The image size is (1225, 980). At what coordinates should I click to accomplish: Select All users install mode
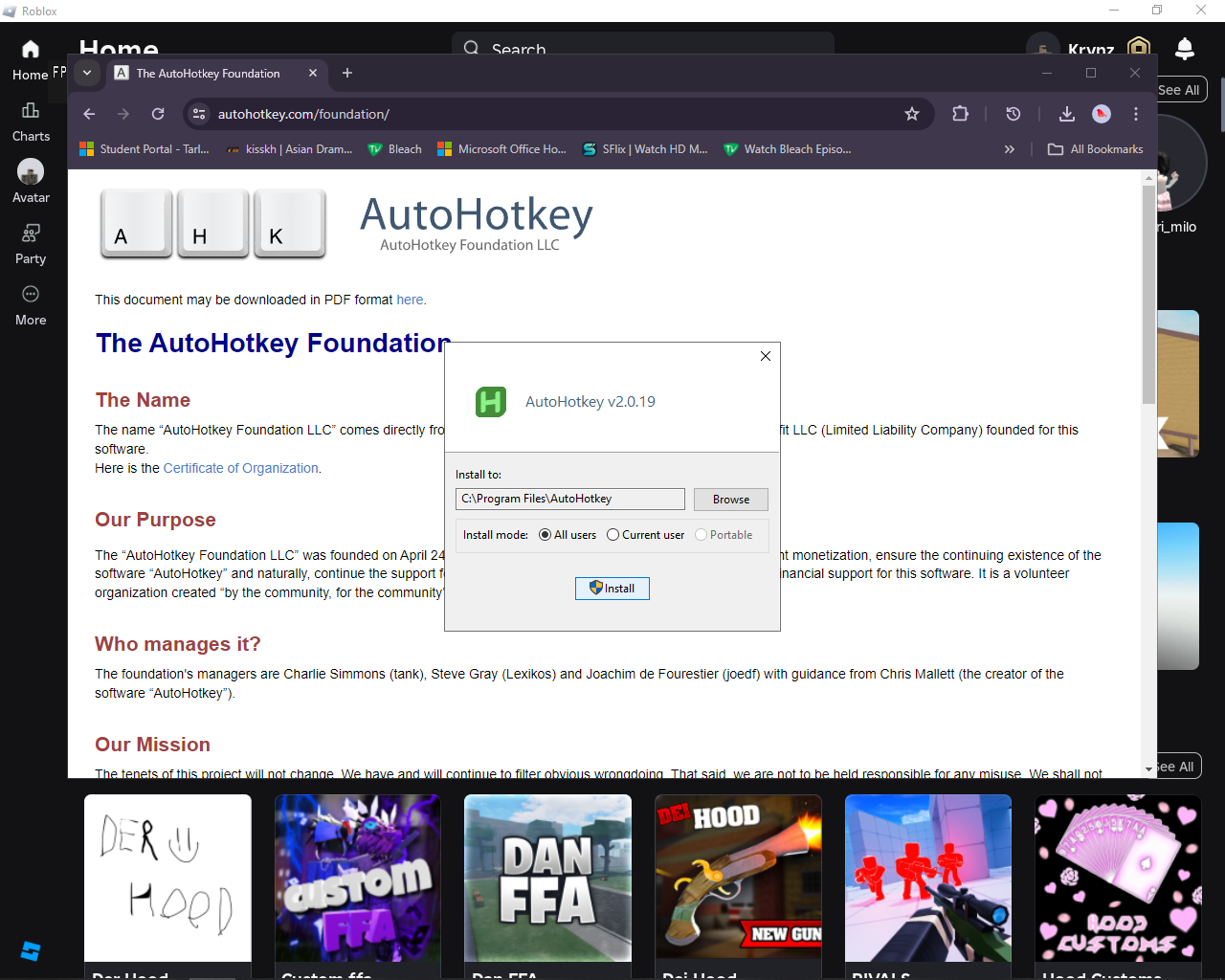point(568,535)
